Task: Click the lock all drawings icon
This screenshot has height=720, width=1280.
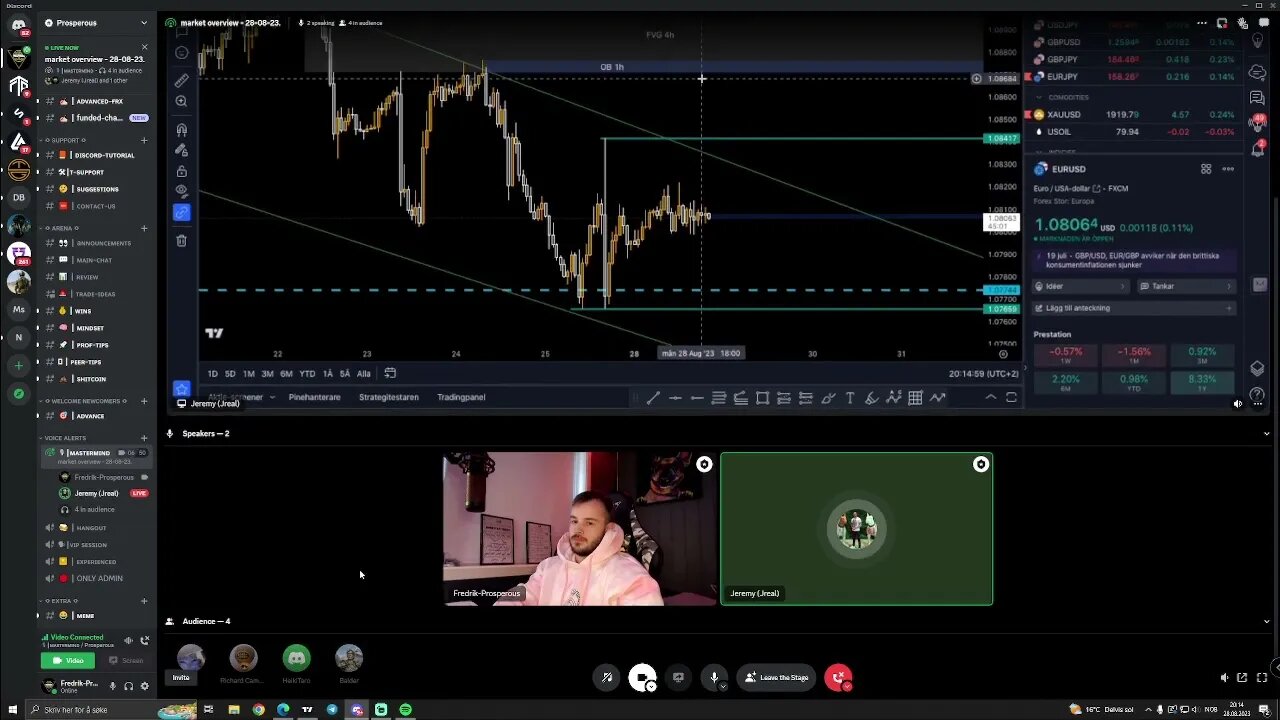Action: tap(181, 171)
